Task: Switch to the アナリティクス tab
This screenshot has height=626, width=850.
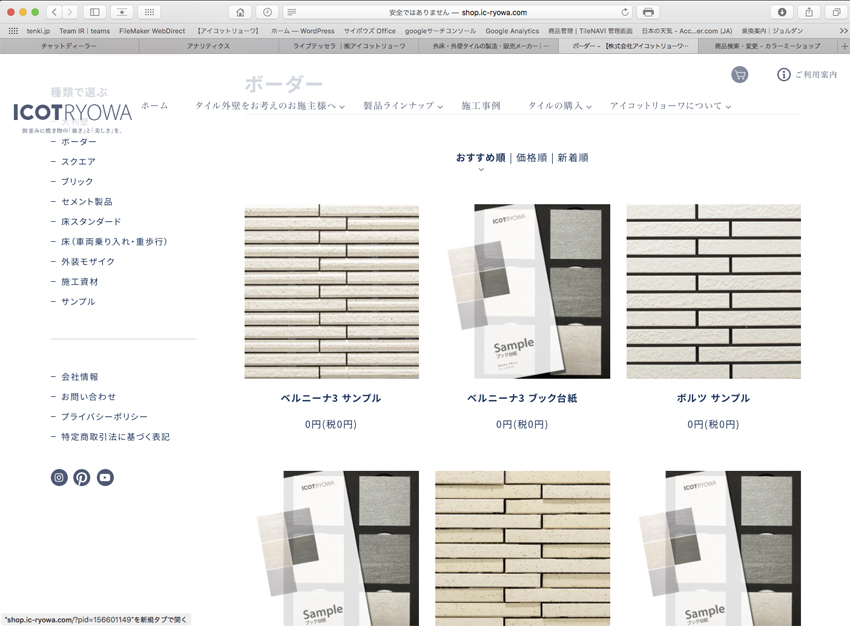Action: [209, 47]
